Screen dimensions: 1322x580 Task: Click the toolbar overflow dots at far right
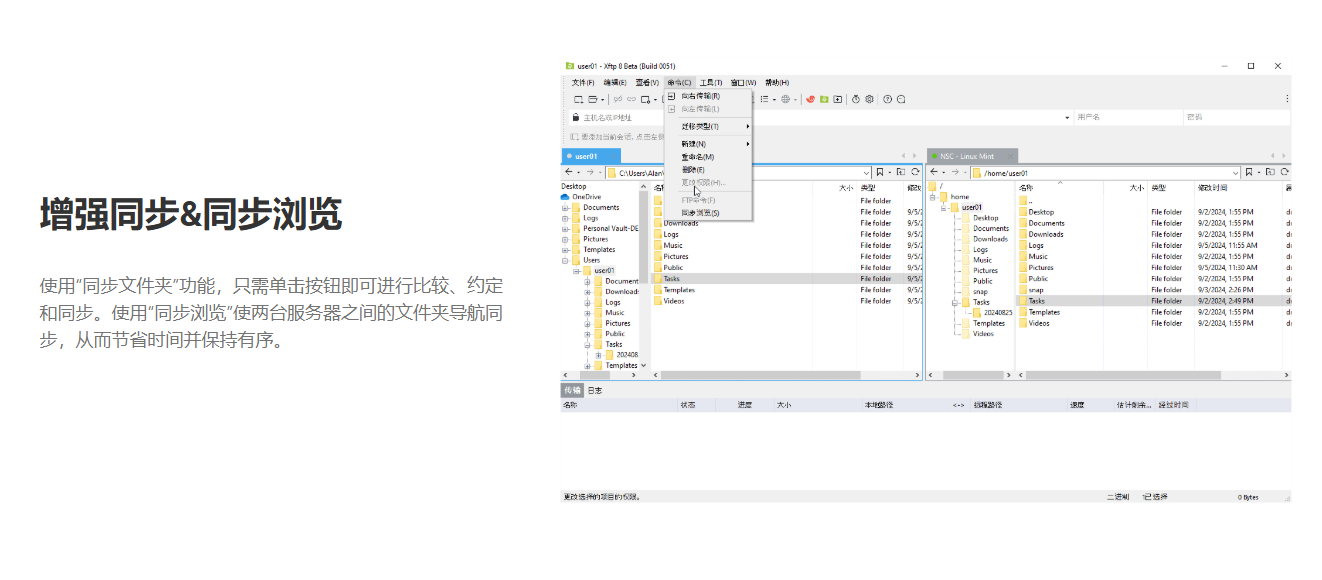(x=1287, y=99)
